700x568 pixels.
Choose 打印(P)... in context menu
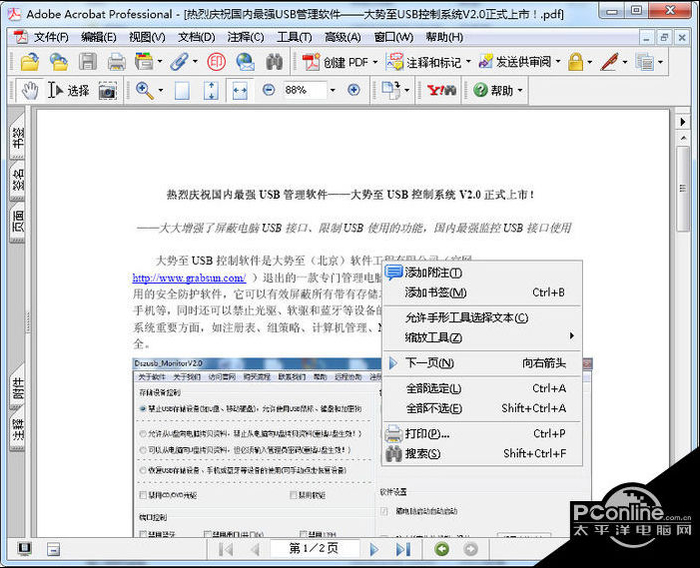tap(482, 434)
